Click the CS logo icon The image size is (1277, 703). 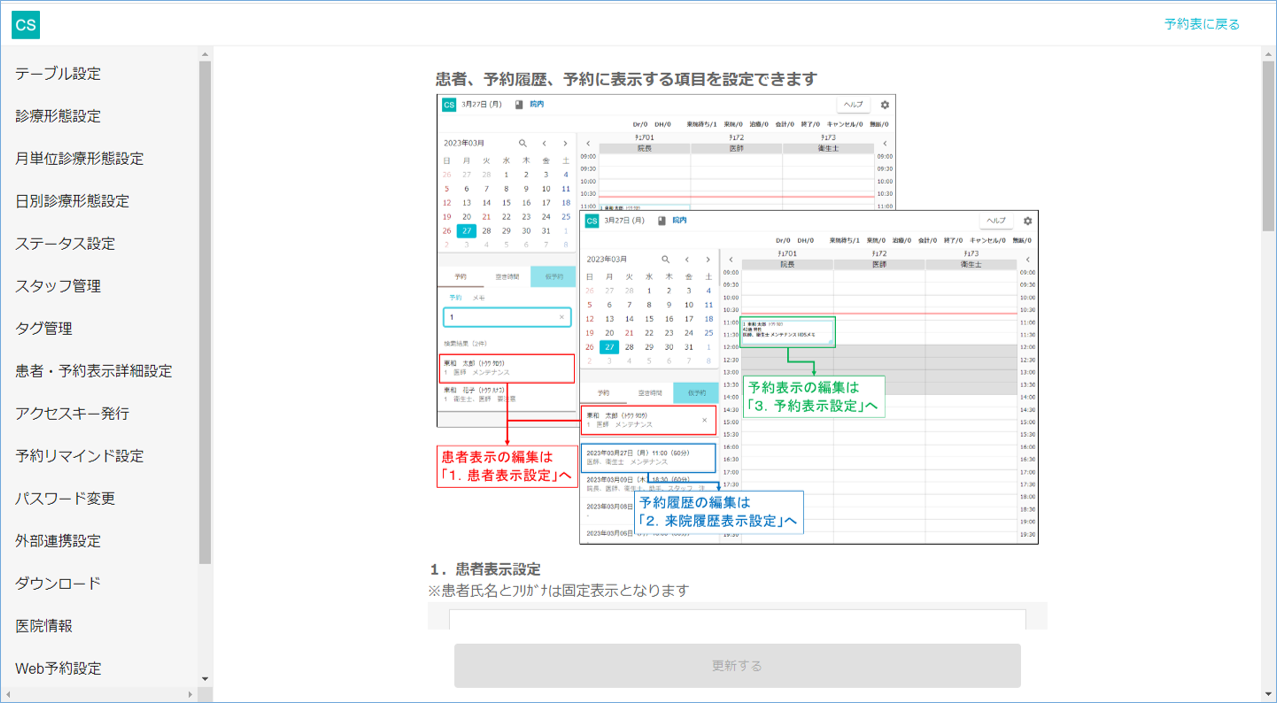(x=26, y=25)
